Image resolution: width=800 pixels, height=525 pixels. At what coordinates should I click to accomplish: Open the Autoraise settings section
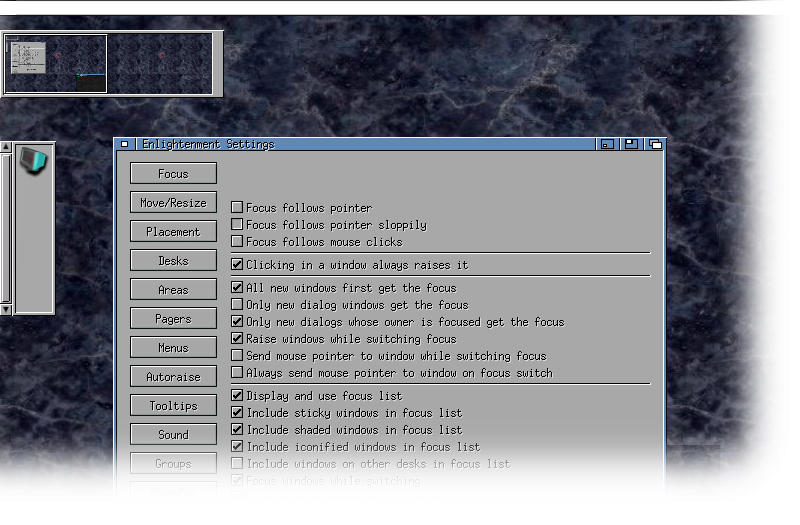(x=173, y=377)
